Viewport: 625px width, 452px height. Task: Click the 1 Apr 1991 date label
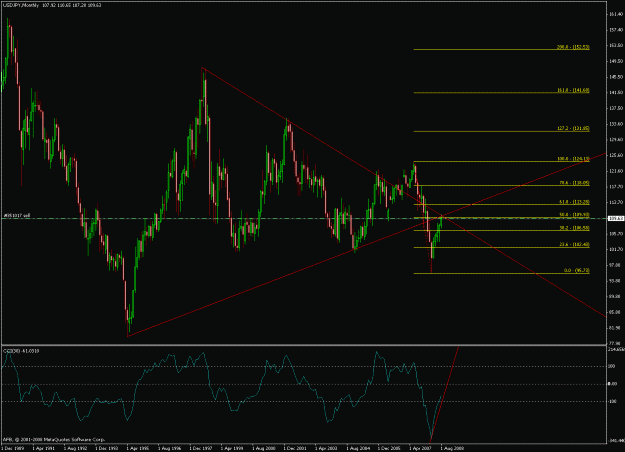(x=44, y=448)
